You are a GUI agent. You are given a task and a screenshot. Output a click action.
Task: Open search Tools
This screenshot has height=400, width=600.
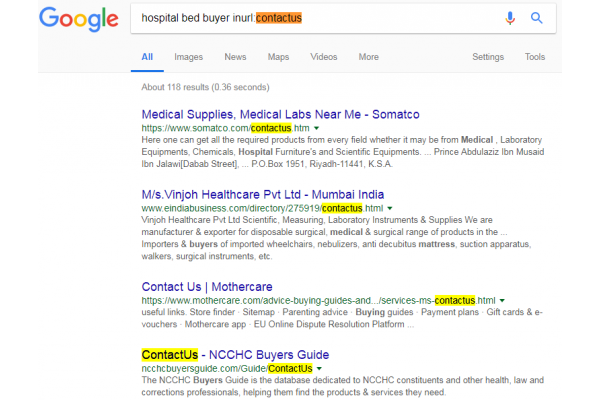535,57
